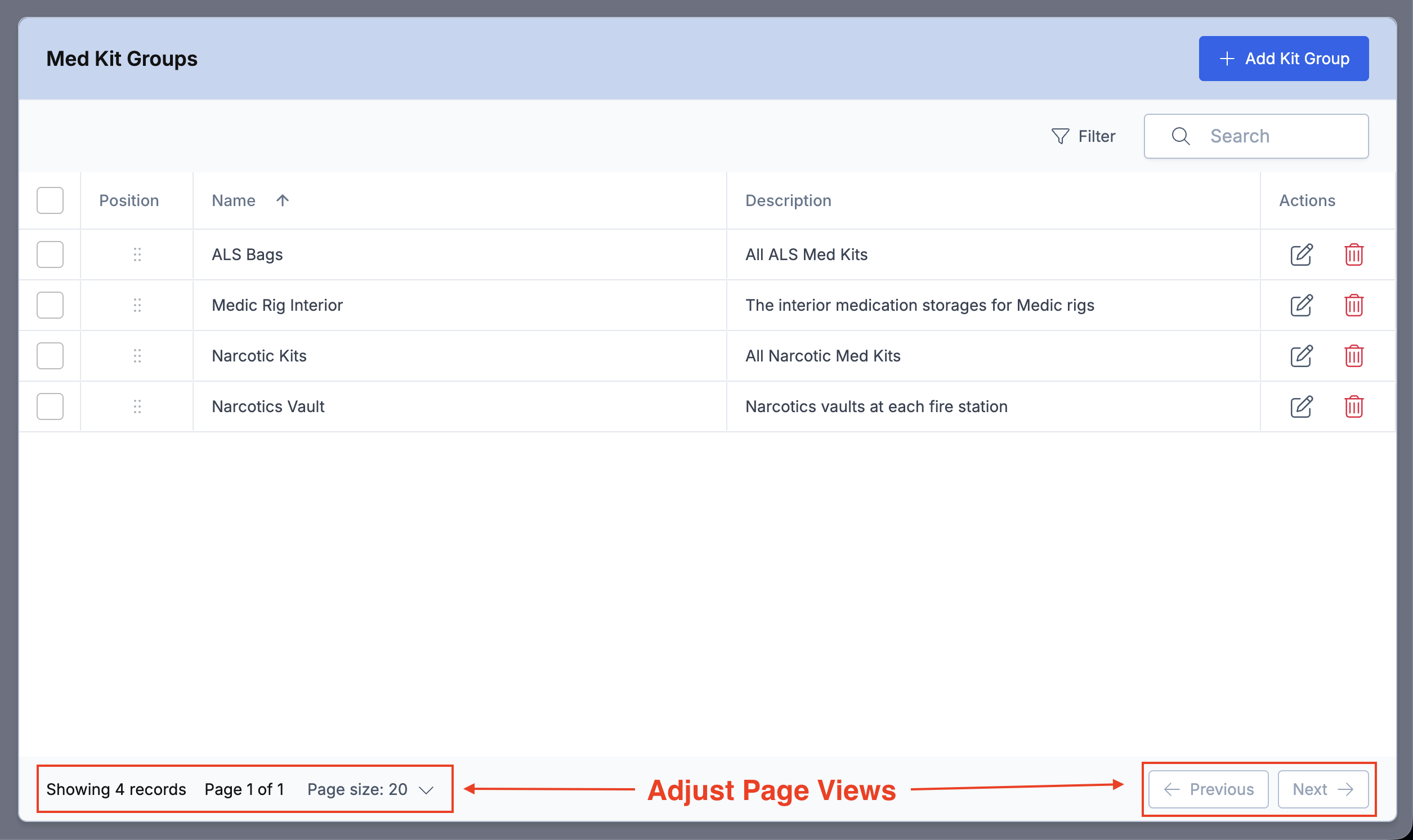
Task: Click the Actions column header
Action: pos(1307,200)
